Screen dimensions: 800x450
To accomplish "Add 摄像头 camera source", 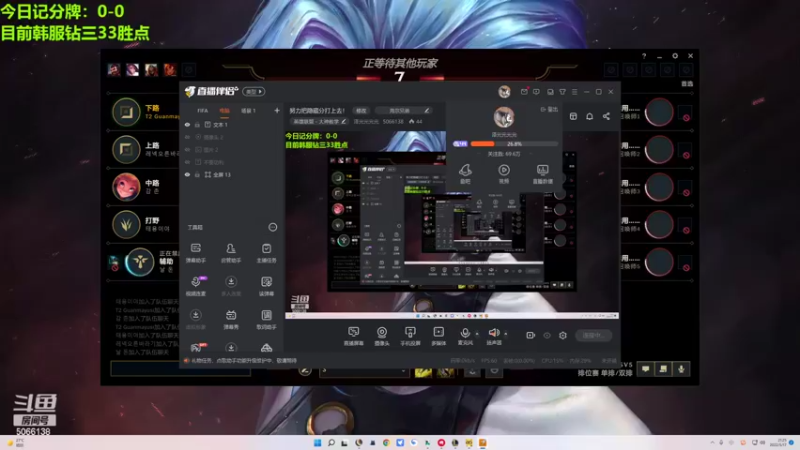I will click(382, 336).
